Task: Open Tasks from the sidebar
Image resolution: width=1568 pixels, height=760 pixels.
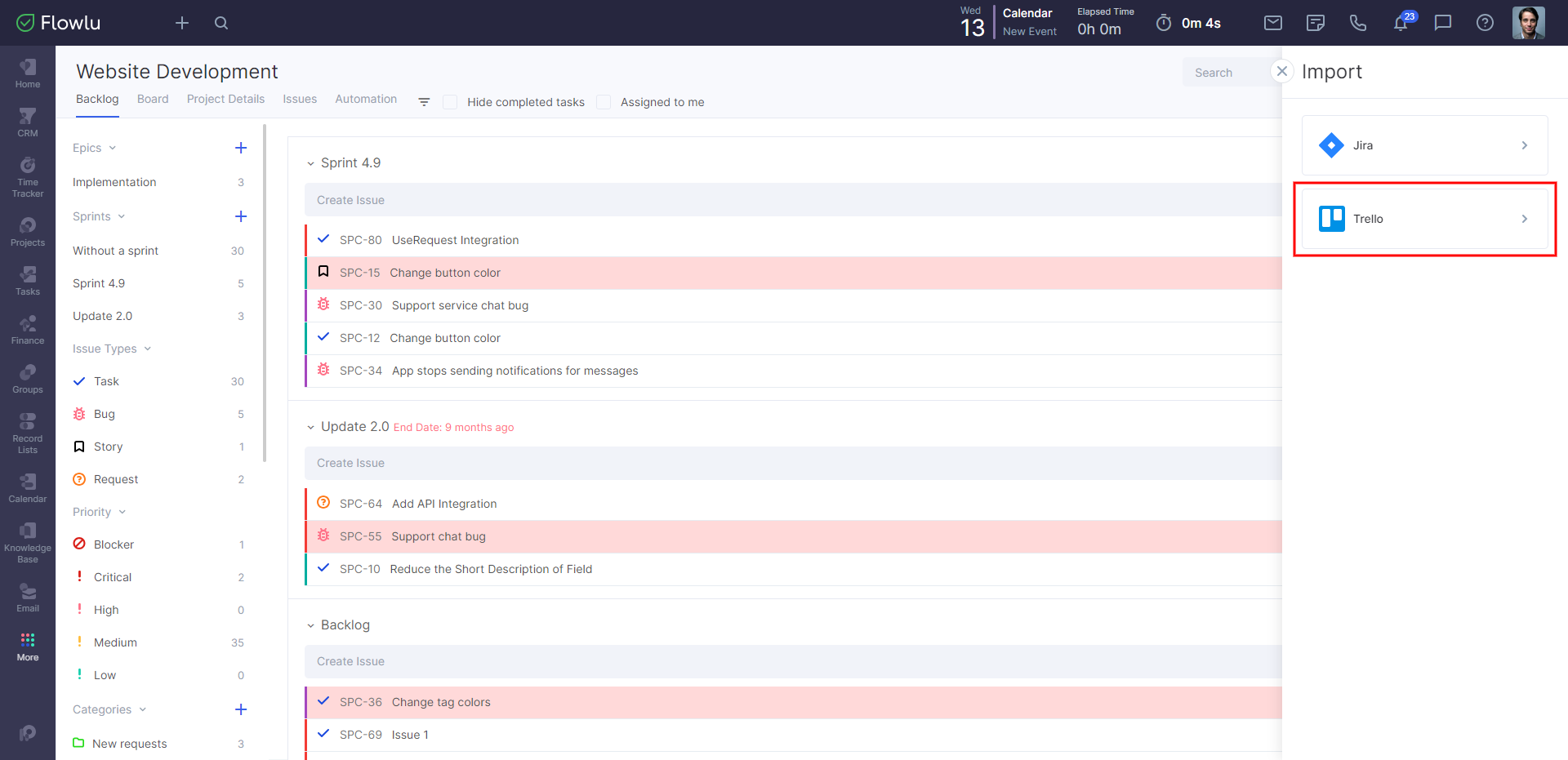Action: click(x=28, y=280)
